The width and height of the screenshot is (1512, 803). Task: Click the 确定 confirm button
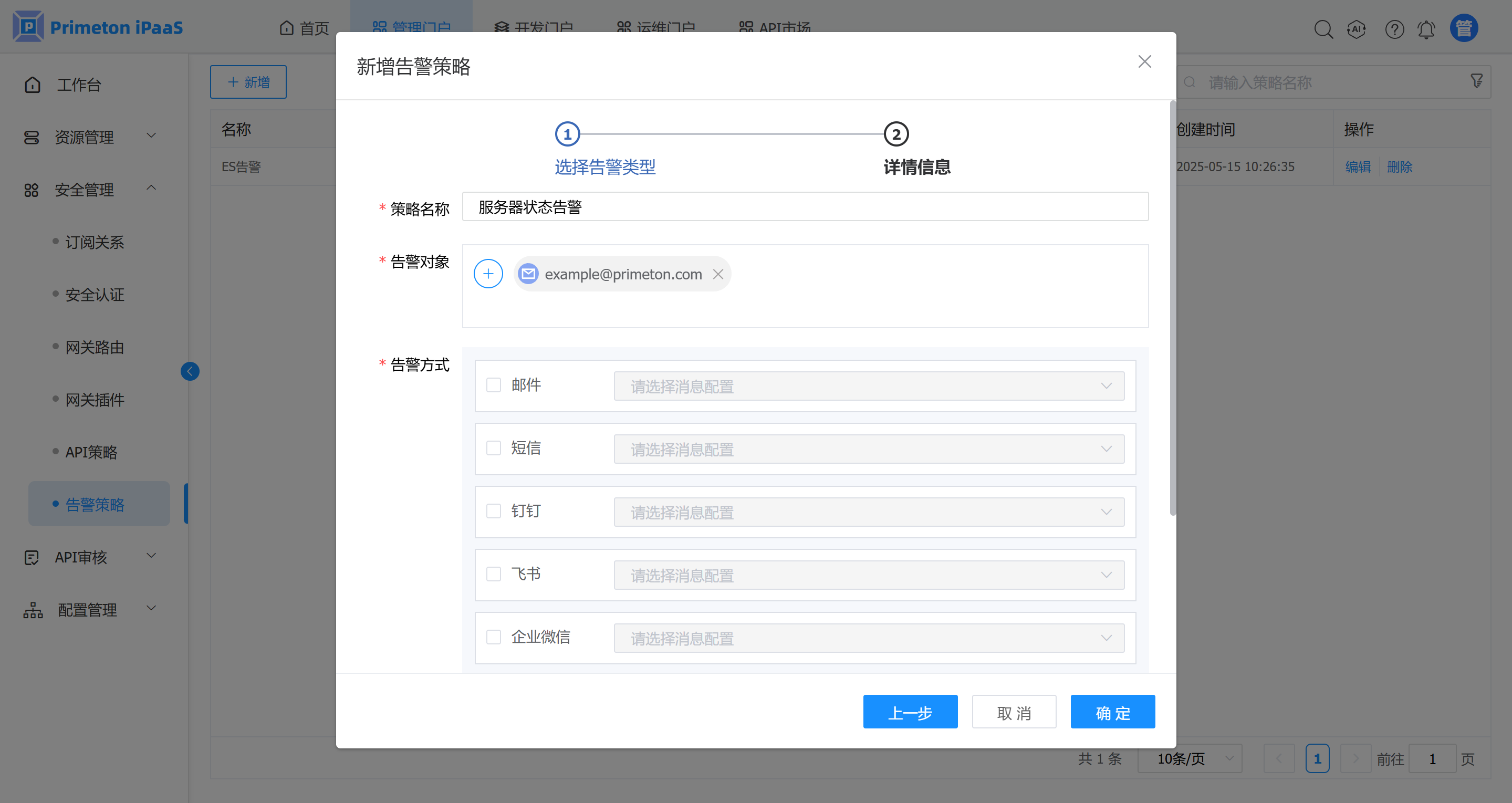point(1112,712)
